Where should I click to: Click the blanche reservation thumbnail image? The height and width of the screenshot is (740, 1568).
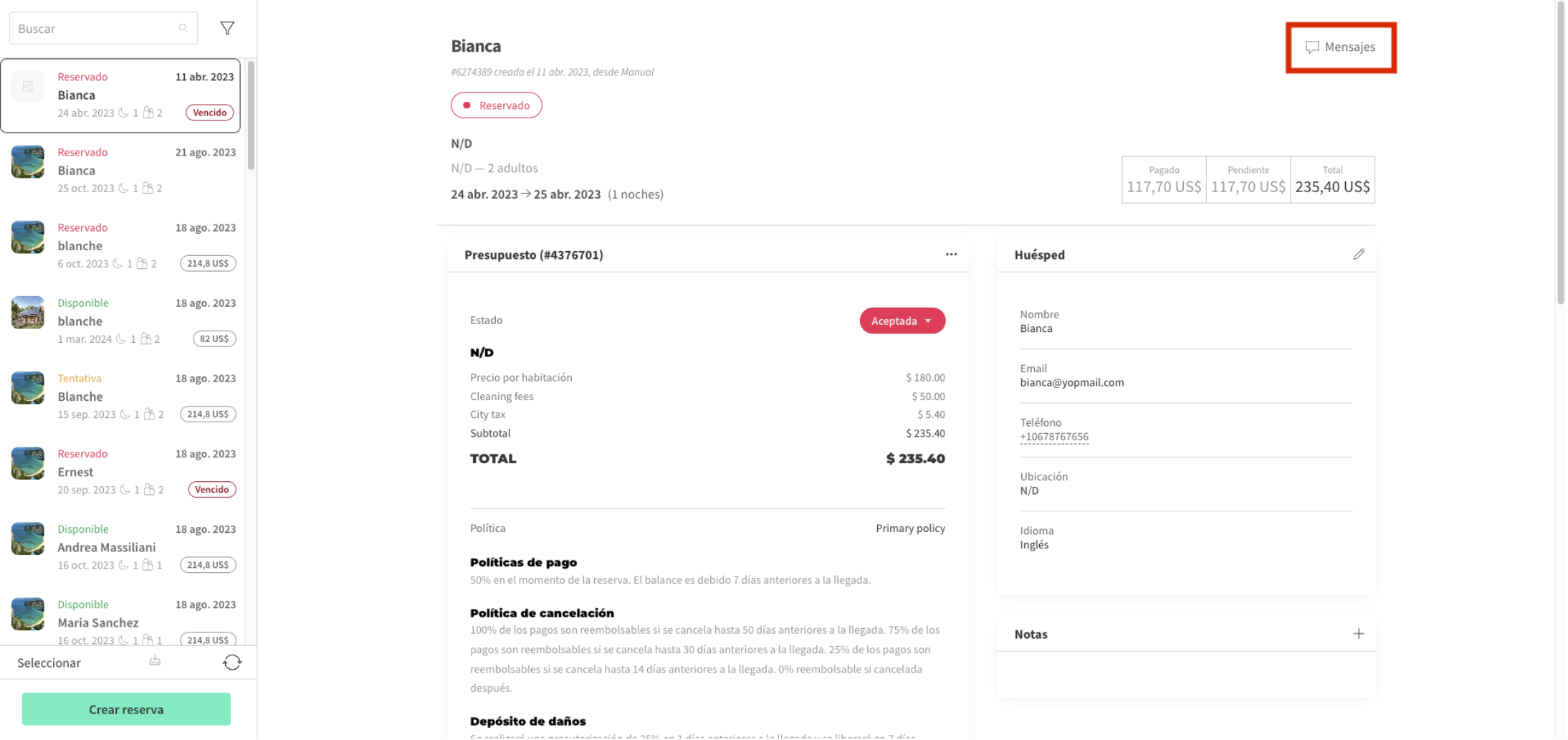[x=27, y=237]
